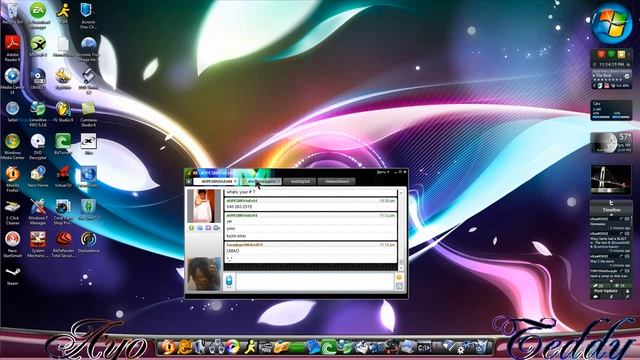Switch to the third chat conversation tab
Image resolution: width=640 pixels, height=360 pixels.
click(300, 181)
